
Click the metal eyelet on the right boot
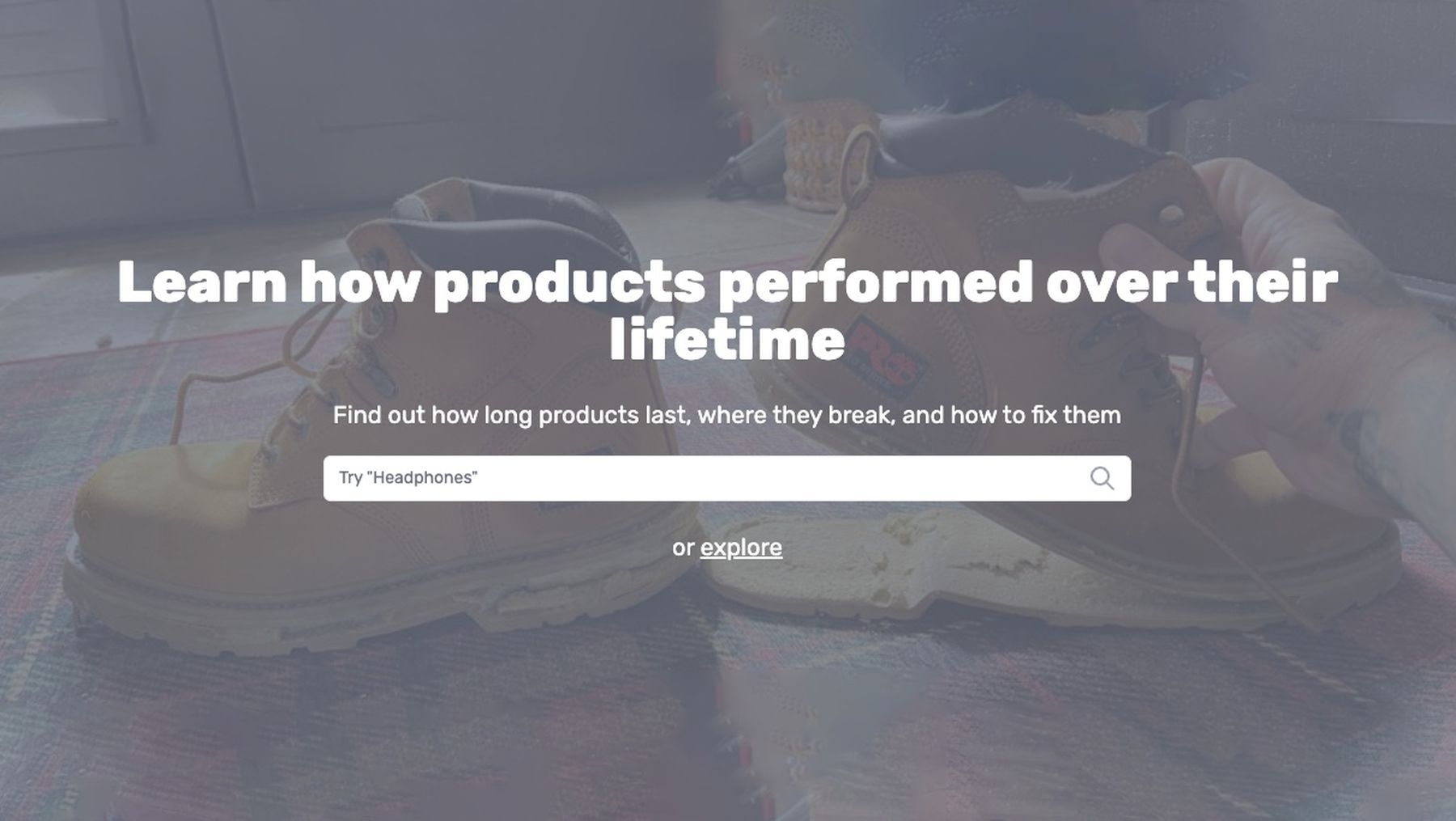coord(1170,215)
